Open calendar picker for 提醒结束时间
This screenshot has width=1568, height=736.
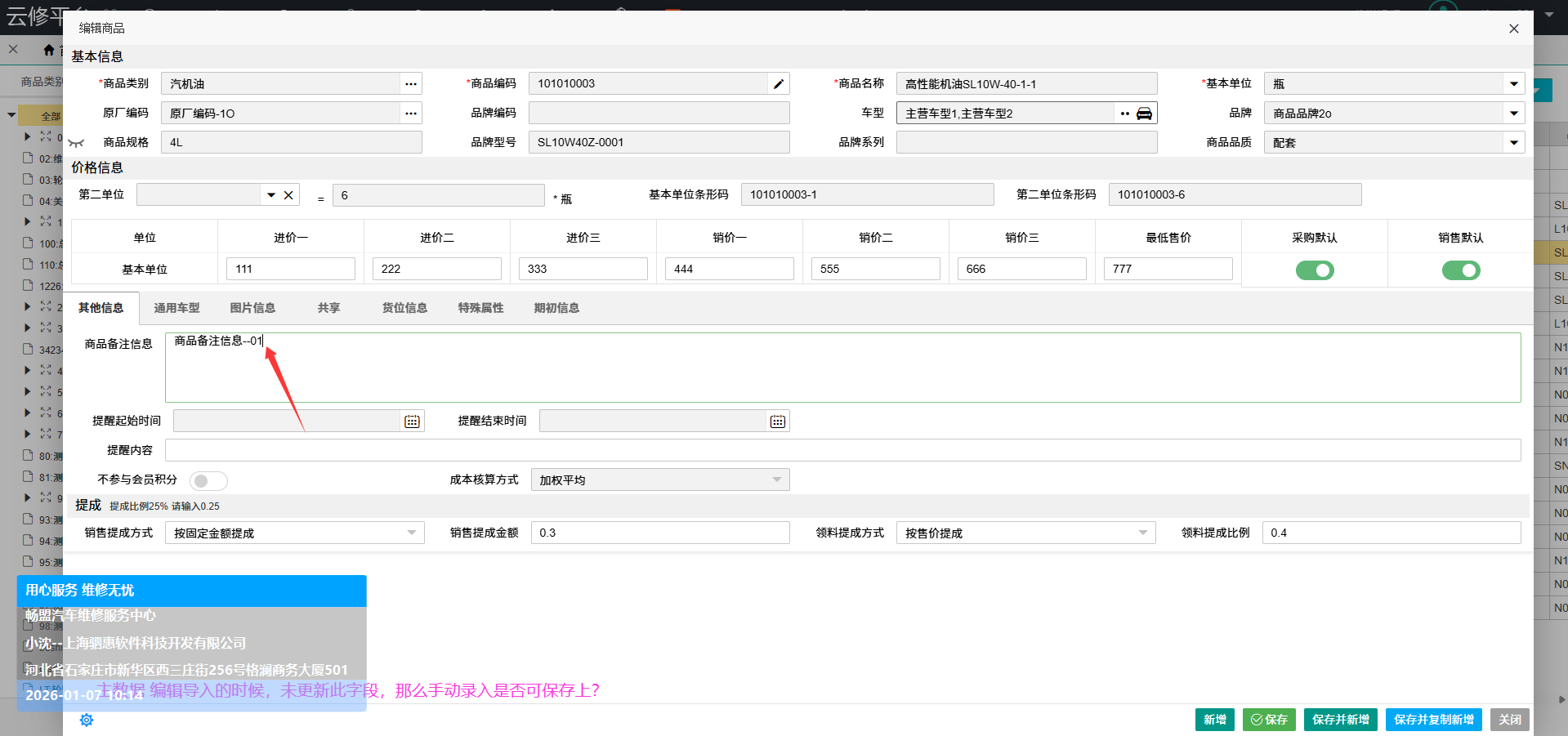(777, 422)
